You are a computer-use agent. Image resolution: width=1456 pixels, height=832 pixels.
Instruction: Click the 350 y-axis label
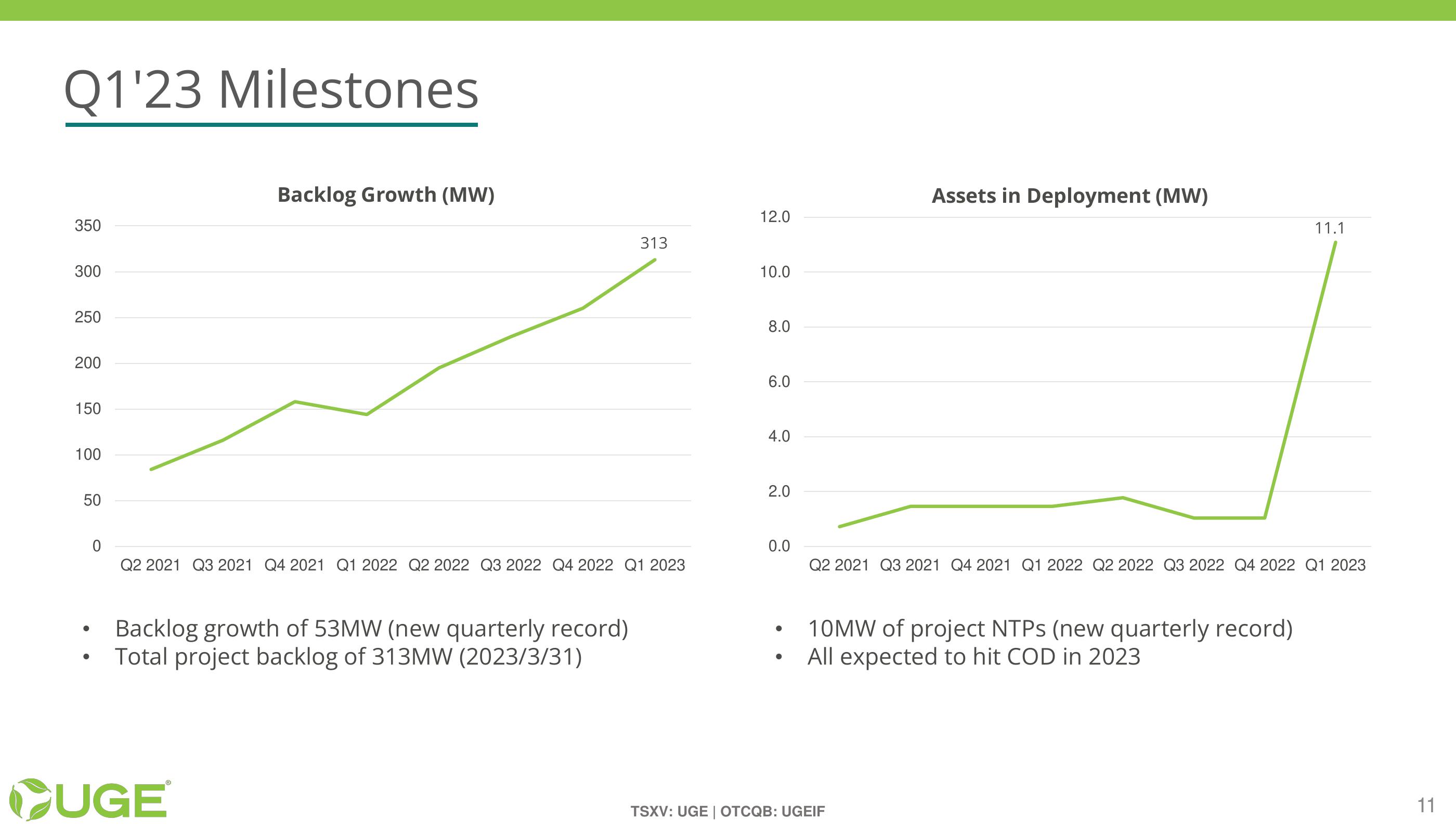pos(87,226)
